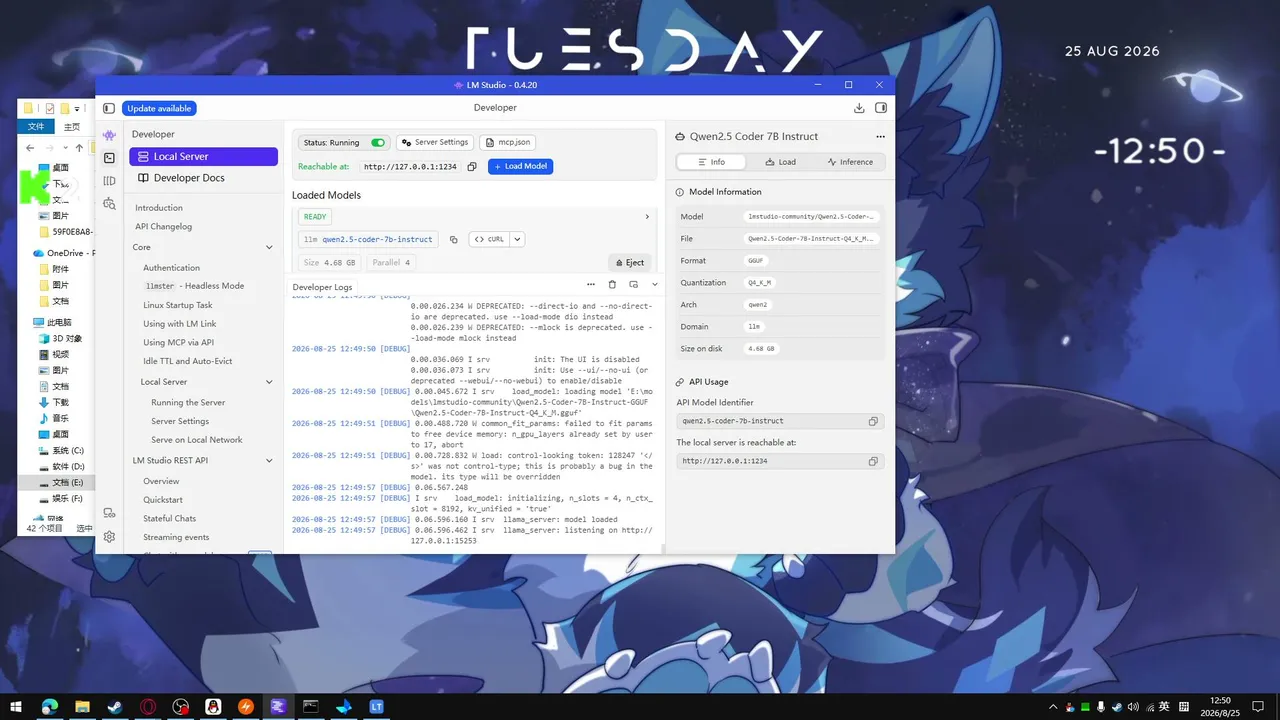
Task: Copy the API Model Identifier value
Action: click(873, 422)
